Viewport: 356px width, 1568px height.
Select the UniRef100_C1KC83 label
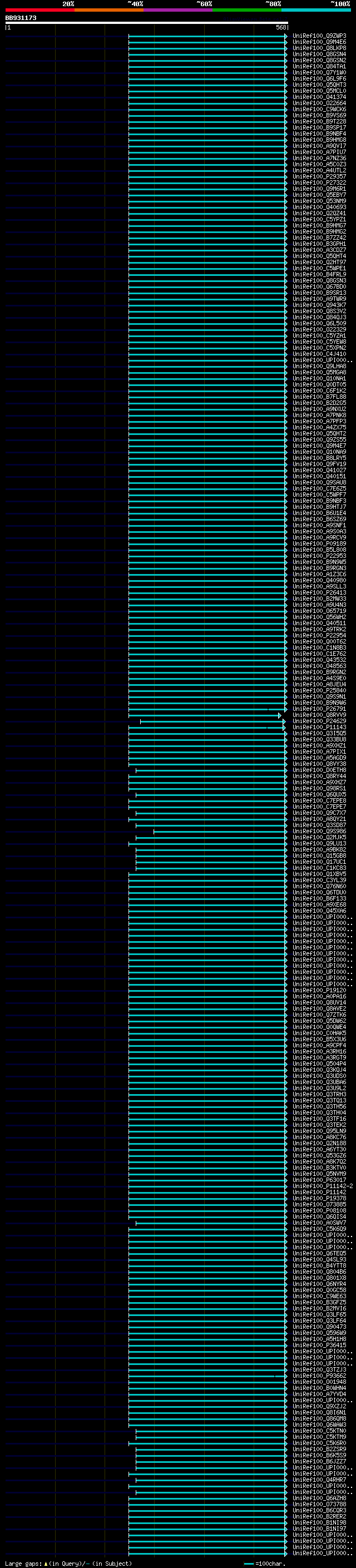click(319, 868)
